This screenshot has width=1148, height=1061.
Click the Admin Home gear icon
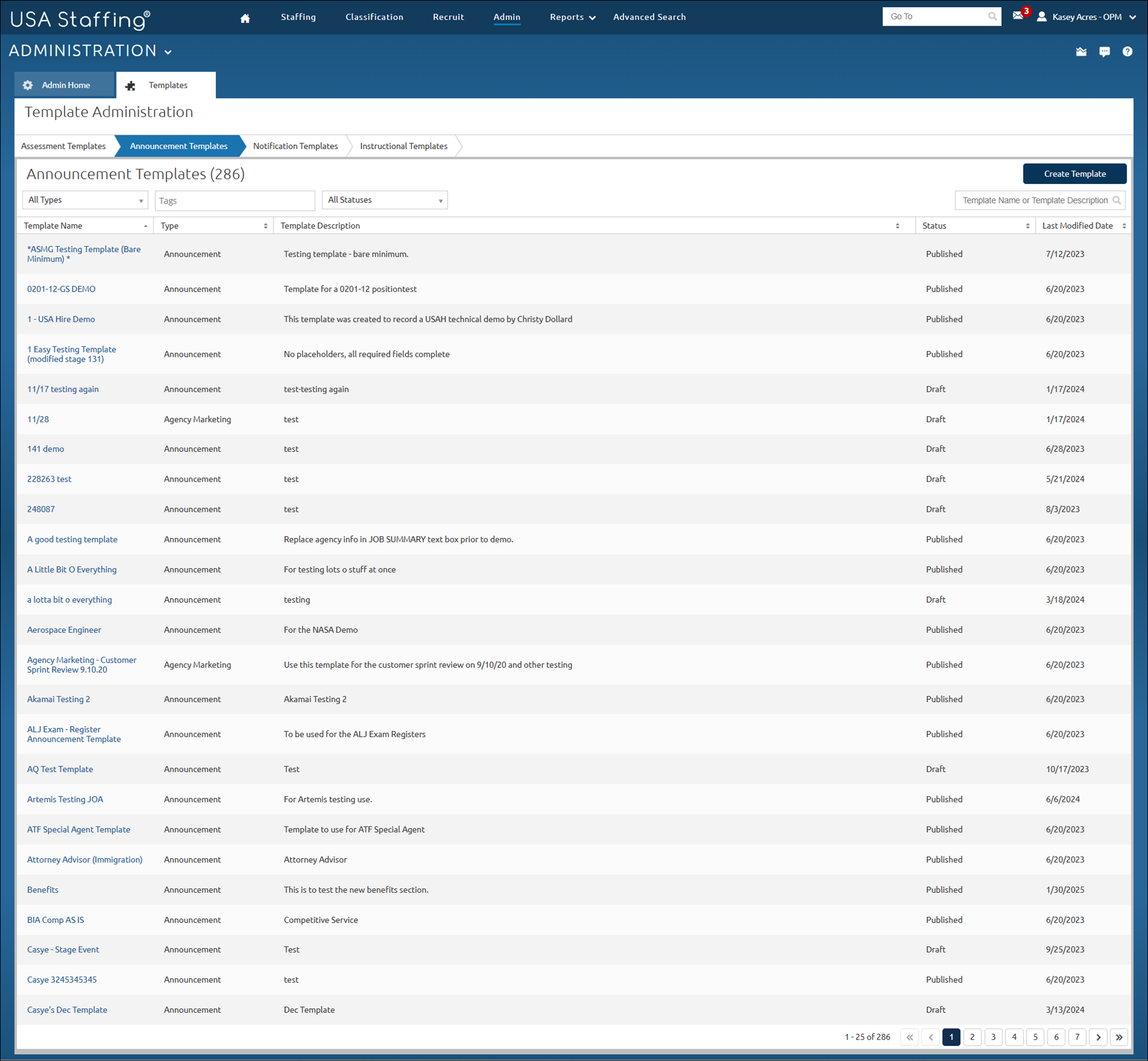point(28,85)
